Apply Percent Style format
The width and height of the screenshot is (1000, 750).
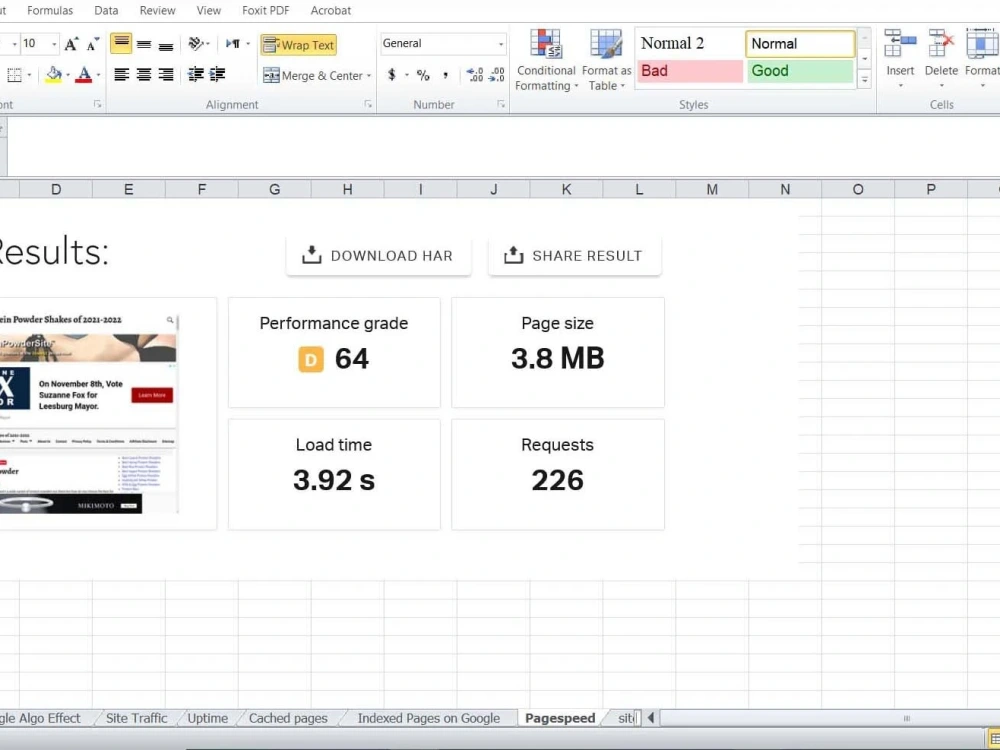423,75
